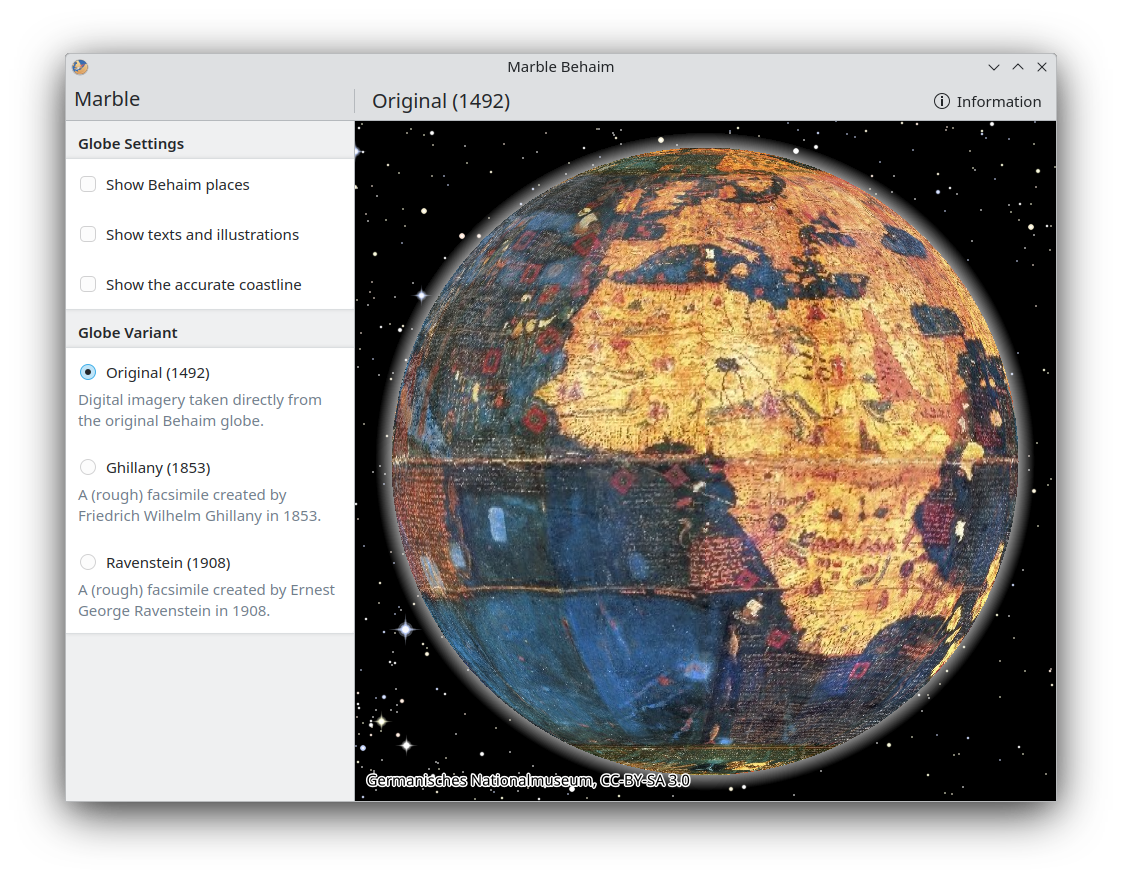Enable Show the accurate coastline checkbox
Viewport: 1122px width, 879px height.
pyautogui.click(x=88, y=285)
